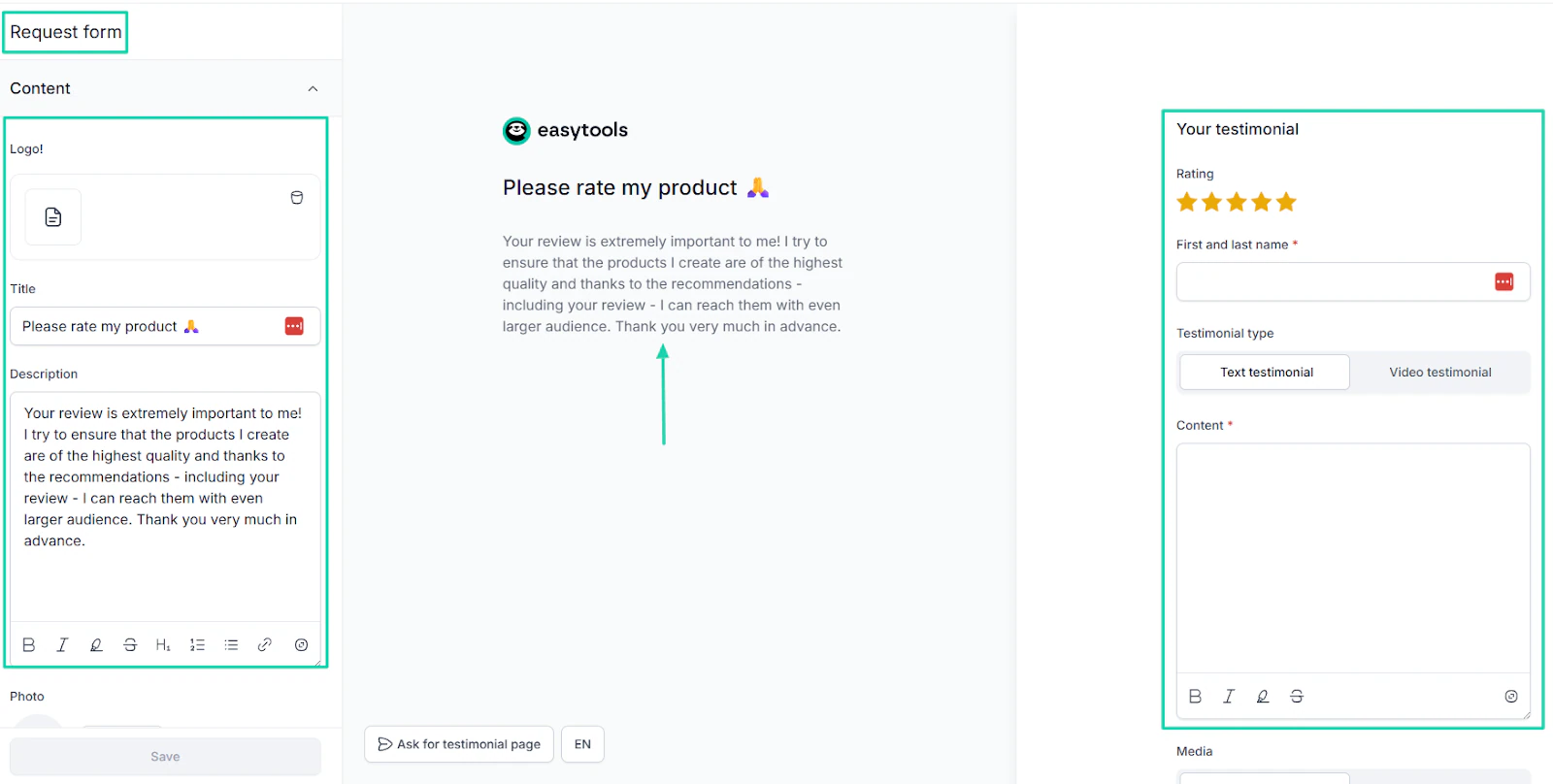Click the Save button
The image size is (1553, 784).
tap(165, 757)
